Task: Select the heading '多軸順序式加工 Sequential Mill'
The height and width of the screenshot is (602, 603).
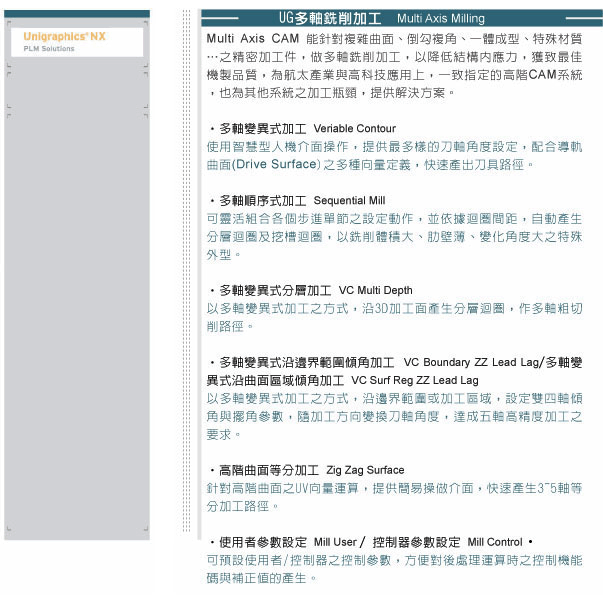Action: [x=302, y=200]
